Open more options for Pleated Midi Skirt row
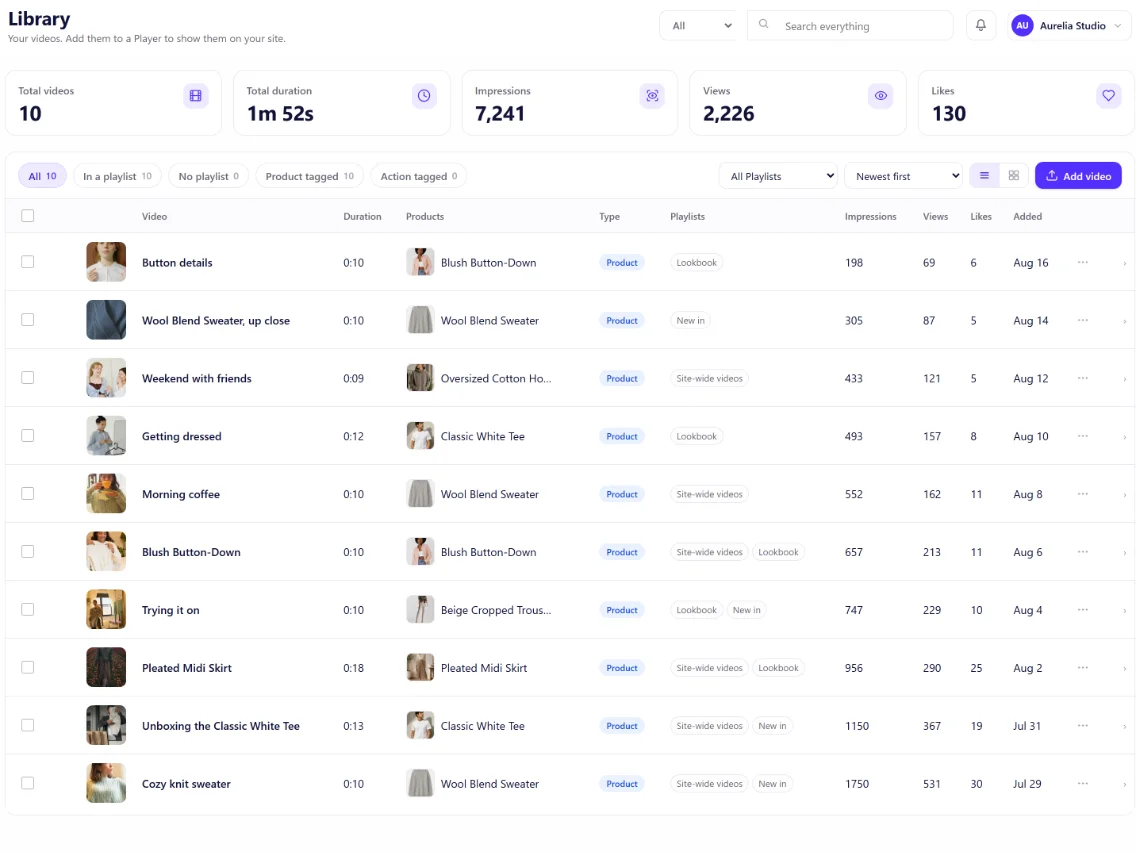Screen dimensions: 1136x852 coord(1082,668)
